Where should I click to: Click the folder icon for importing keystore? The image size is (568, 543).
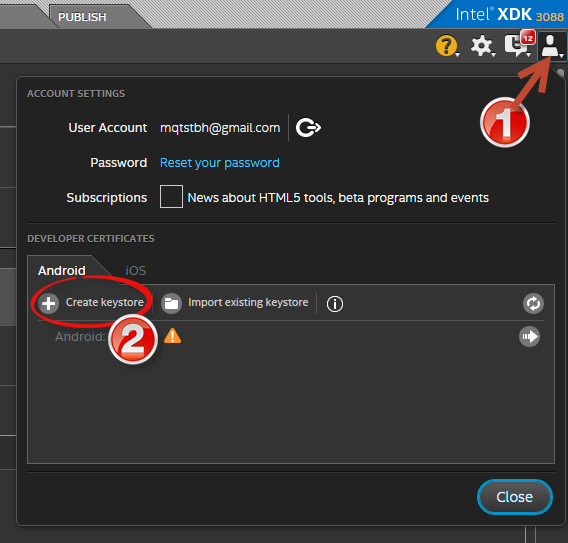(x=171, y=303)
